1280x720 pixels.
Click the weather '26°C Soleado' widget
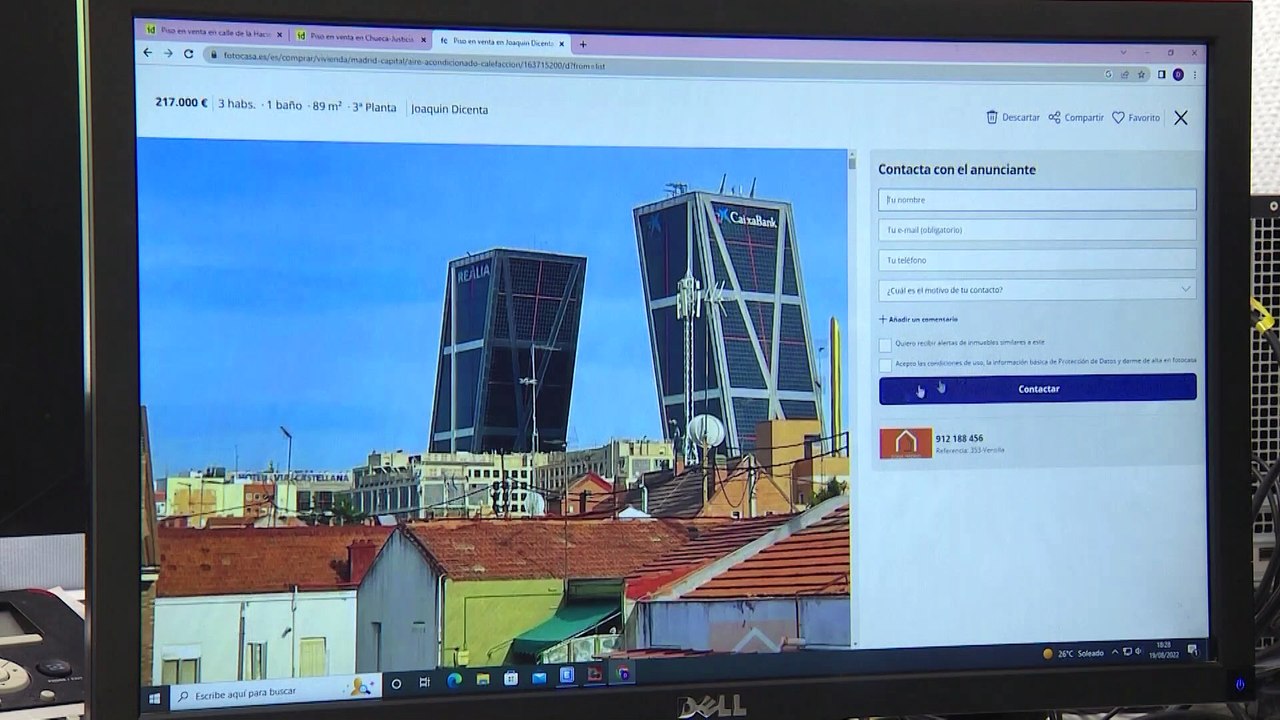[x=1074, y=654]
